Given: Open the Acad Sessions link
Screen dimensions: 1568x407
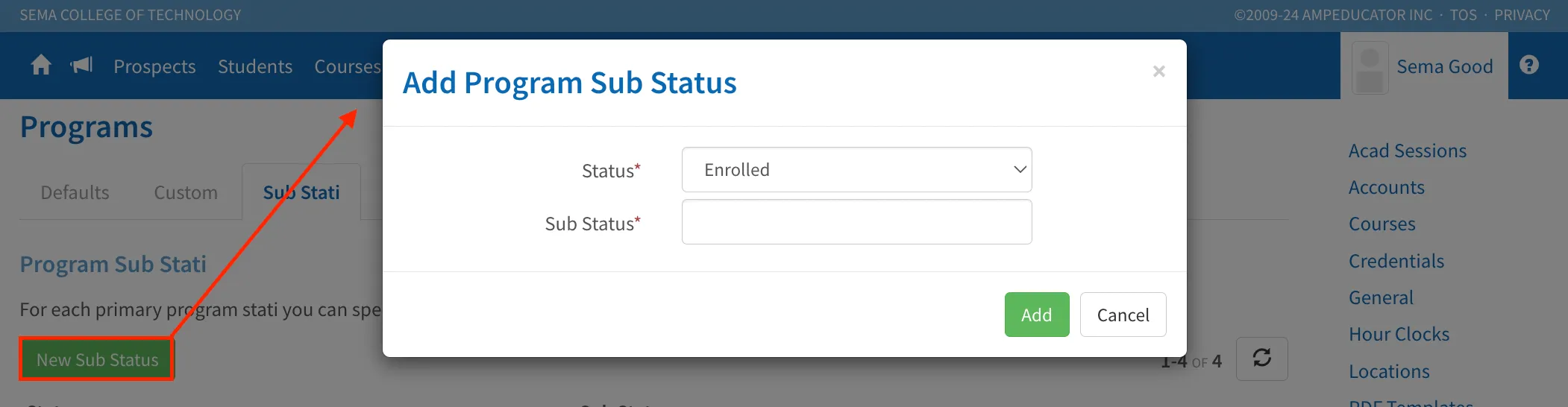Looking at the screenshot, I should pos(1407,151).
